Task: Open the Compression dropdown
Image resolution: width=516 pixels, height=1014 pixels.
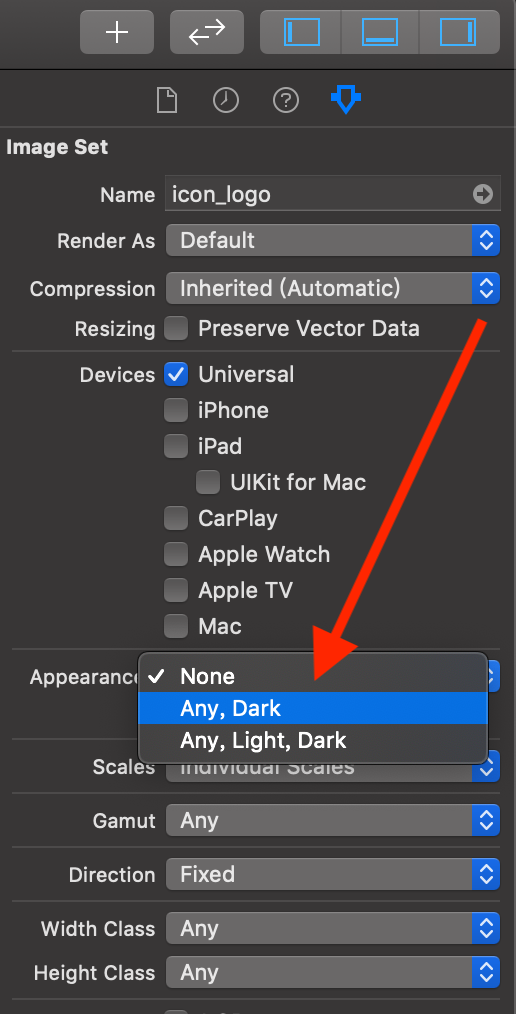Action: 332,288
